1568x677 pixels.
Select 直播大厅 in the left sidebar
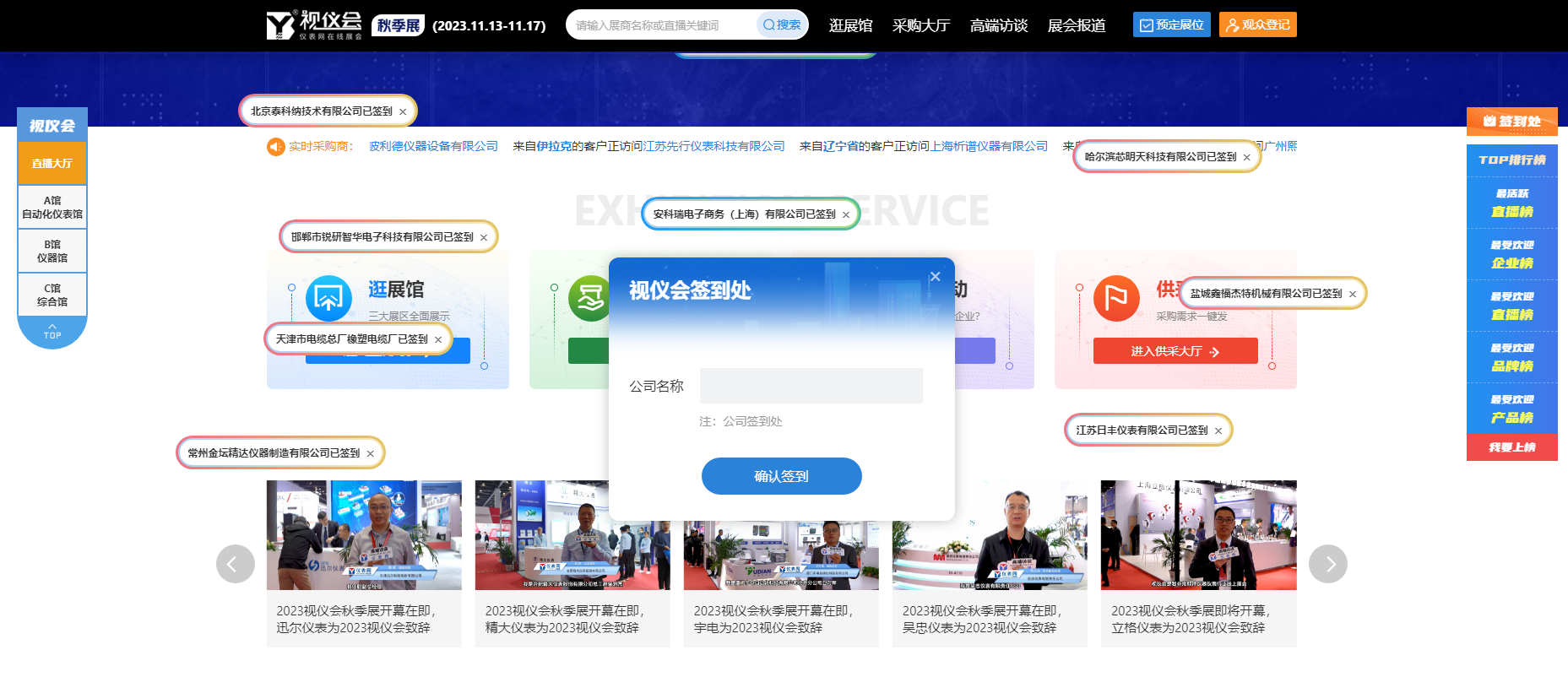(x=52, y=163)
